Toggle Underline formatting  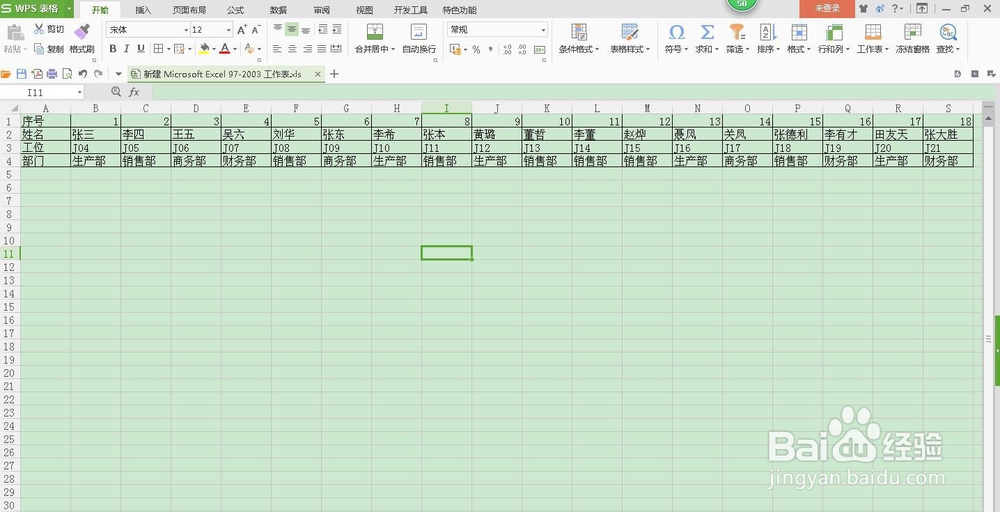pos(141,48)
